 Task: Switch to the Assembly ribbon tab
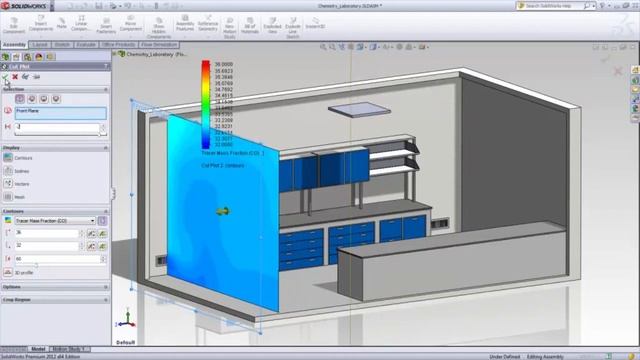point(14,45)
